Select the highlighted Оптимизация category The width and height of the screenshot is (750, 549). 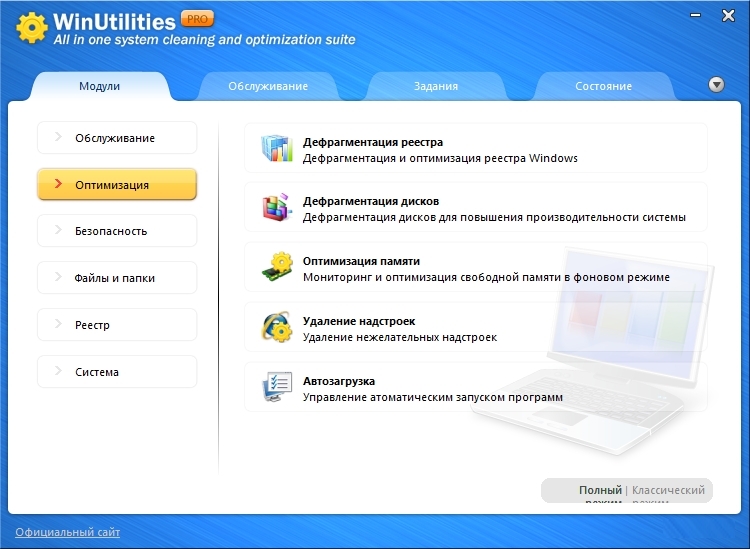(116, 184)
